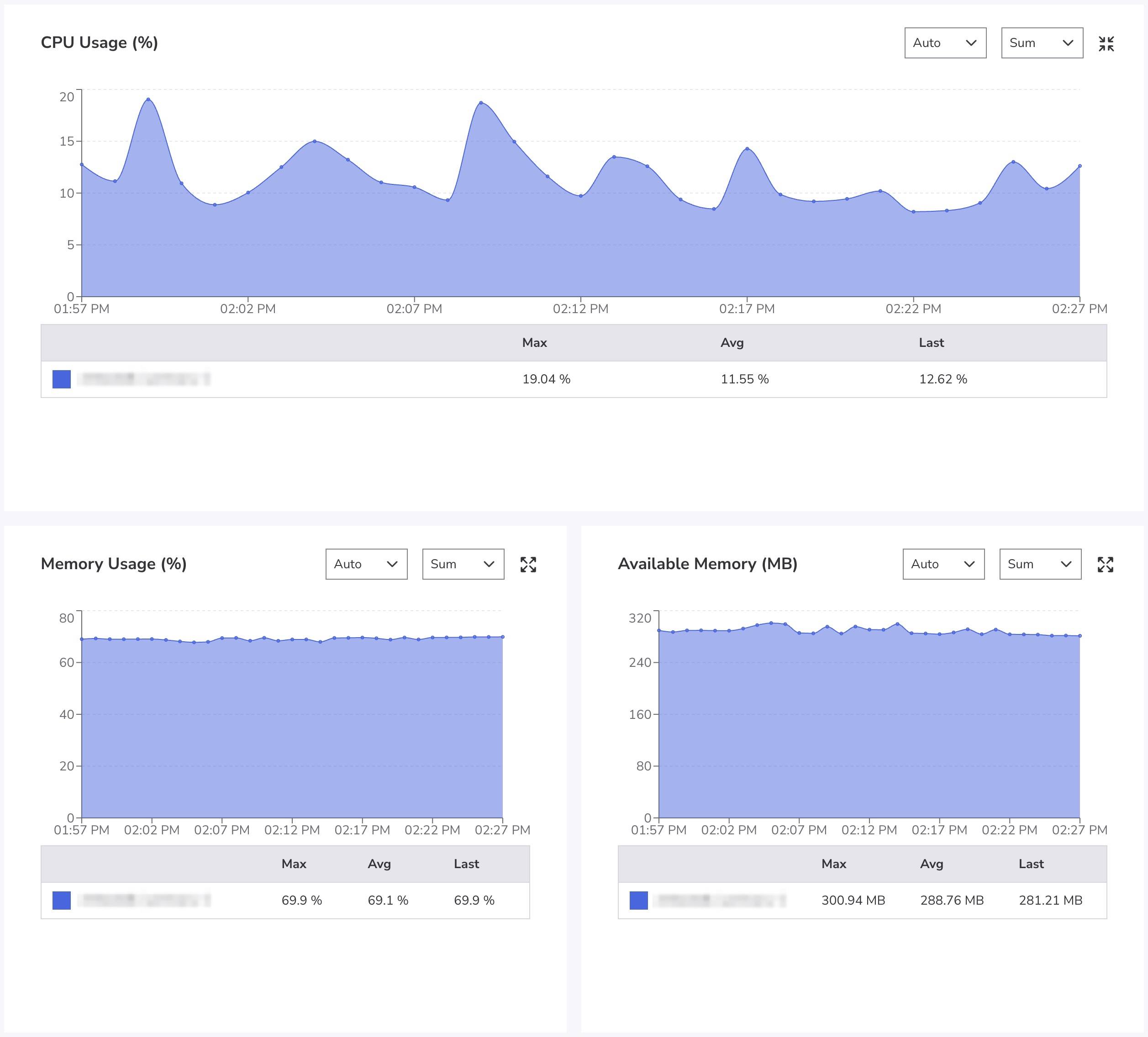Sort by the Max column in CPU Usage table
Viewport: 1148px width, 1037px height.
pyautogui.click(x=534, y=342)
